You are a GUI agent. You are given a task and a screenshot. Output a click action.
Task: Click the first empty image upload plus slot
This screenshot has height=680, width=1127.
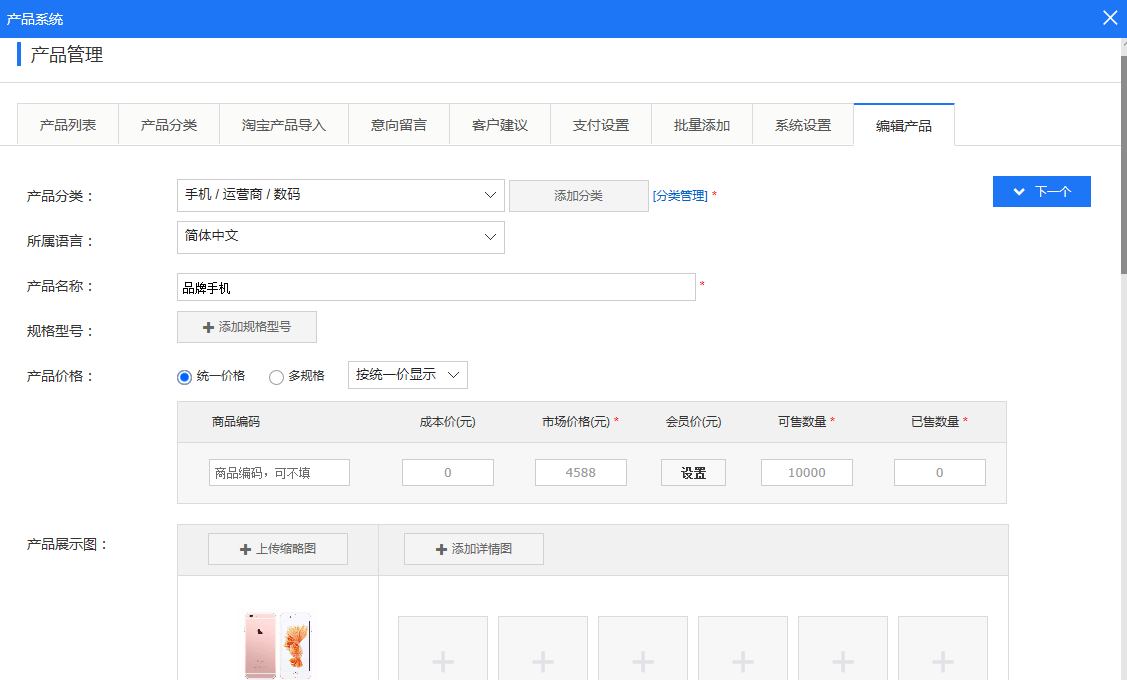pyautogui.click(x=442, y=660)
